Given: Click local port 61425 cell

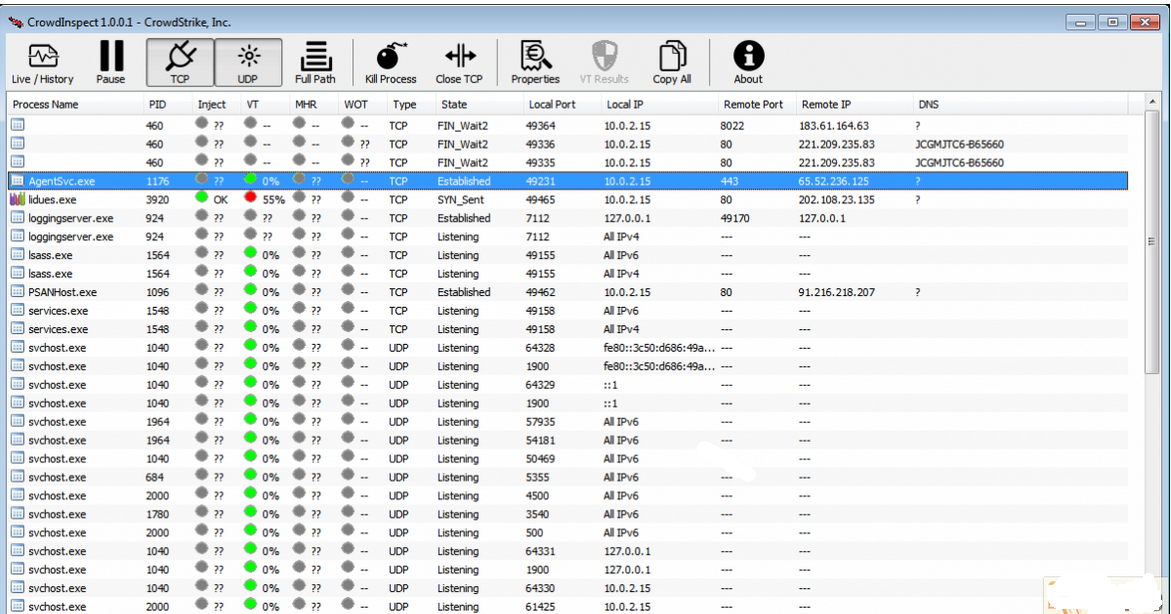Looking at the screenshot, I should [x=541, y=607].
